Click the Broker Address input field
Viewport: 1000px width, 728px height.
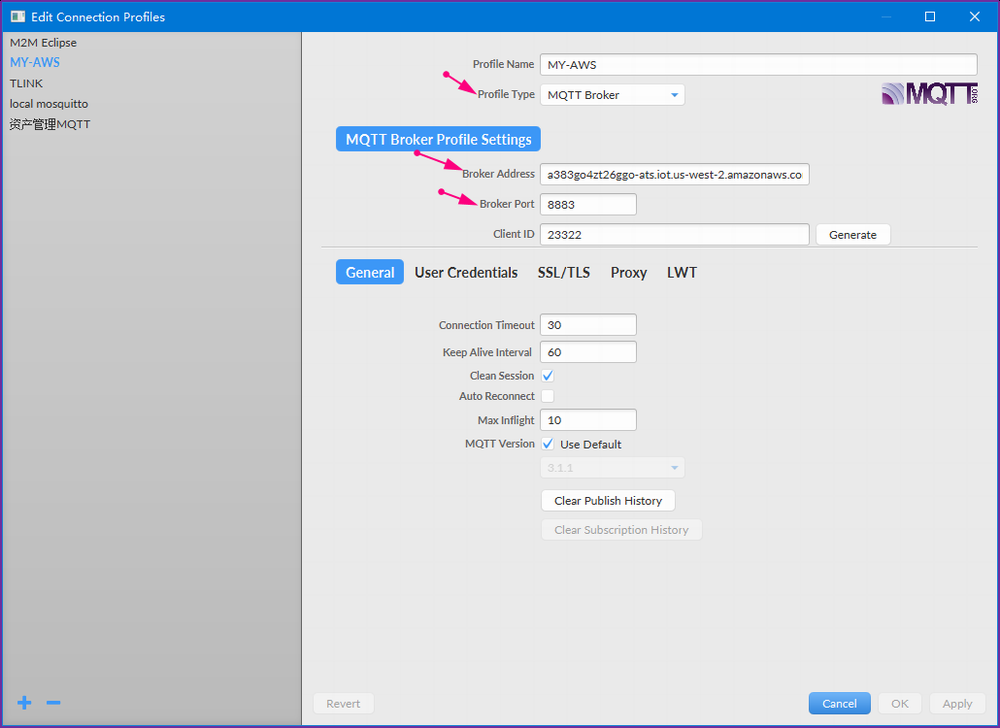(x=674, y=174)
